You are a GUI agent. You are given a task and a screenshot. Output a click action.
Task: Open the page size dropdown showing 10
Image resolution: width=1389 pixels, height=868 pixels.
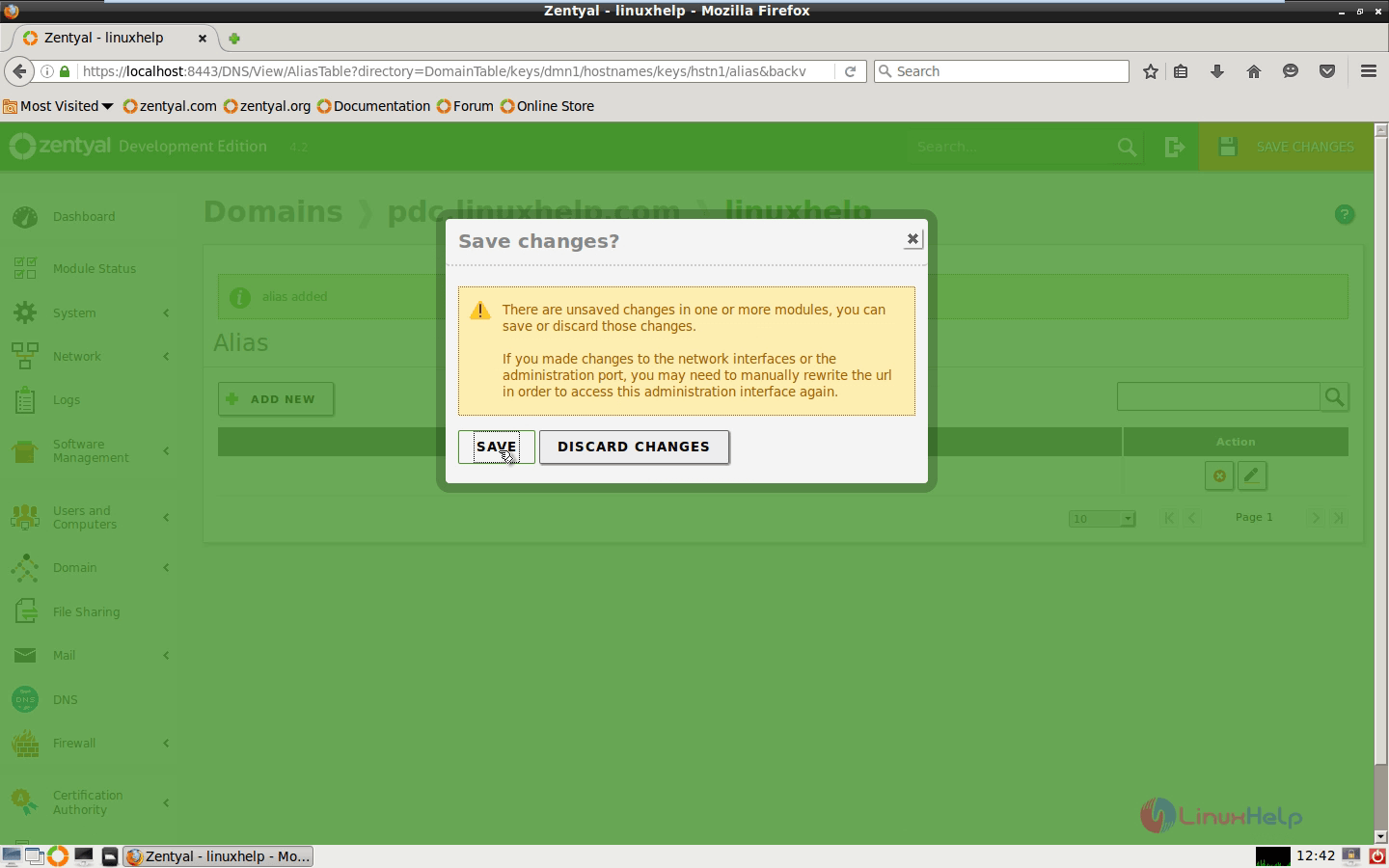click(1102, 518)
